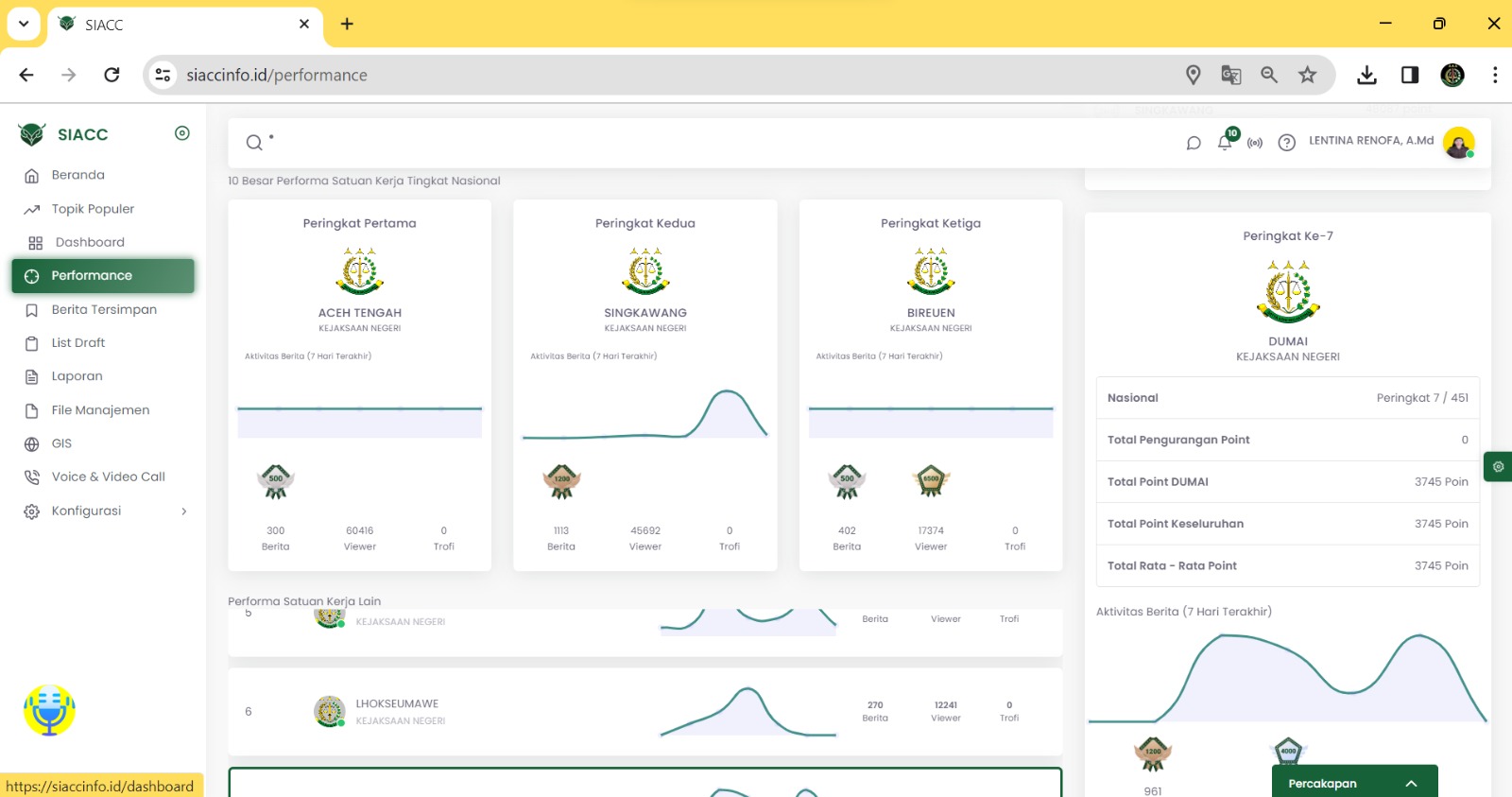Bookmark this page with the star icon

click(x=1307, y=75)
